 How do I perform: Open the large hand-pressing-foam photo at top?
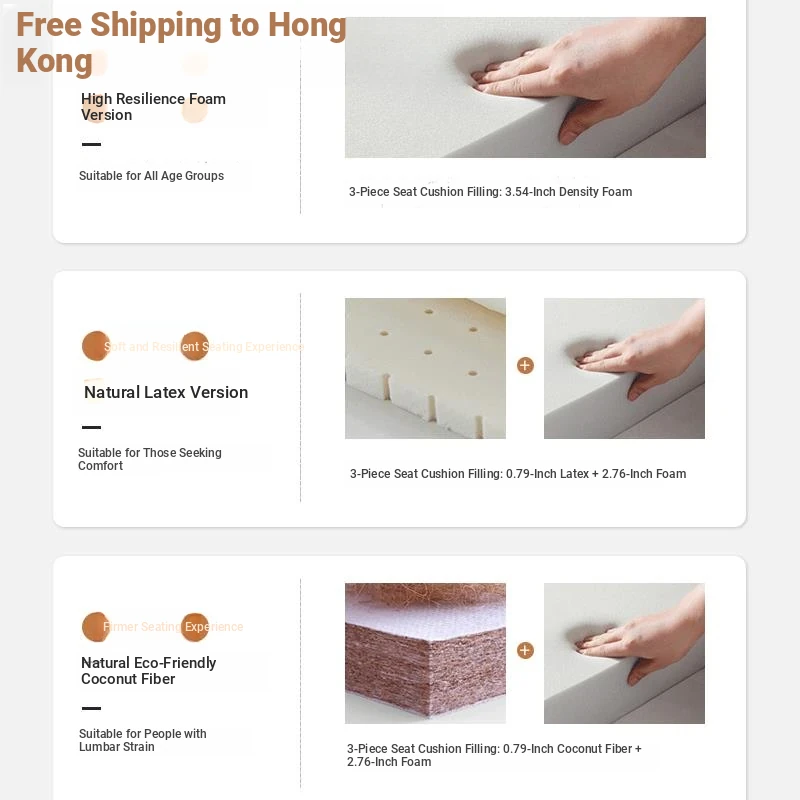tap(525, 87)
